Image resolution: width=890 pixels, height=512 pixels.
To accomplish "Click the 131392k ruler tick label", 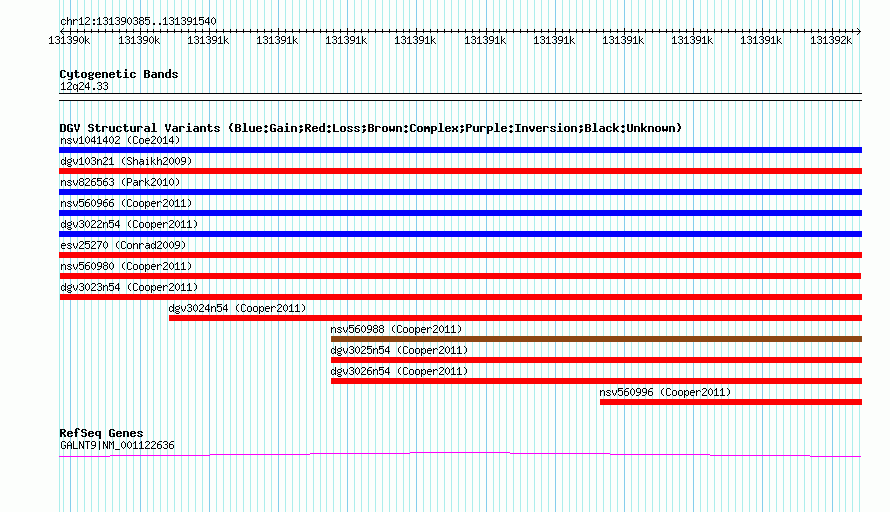I will 830,40.
